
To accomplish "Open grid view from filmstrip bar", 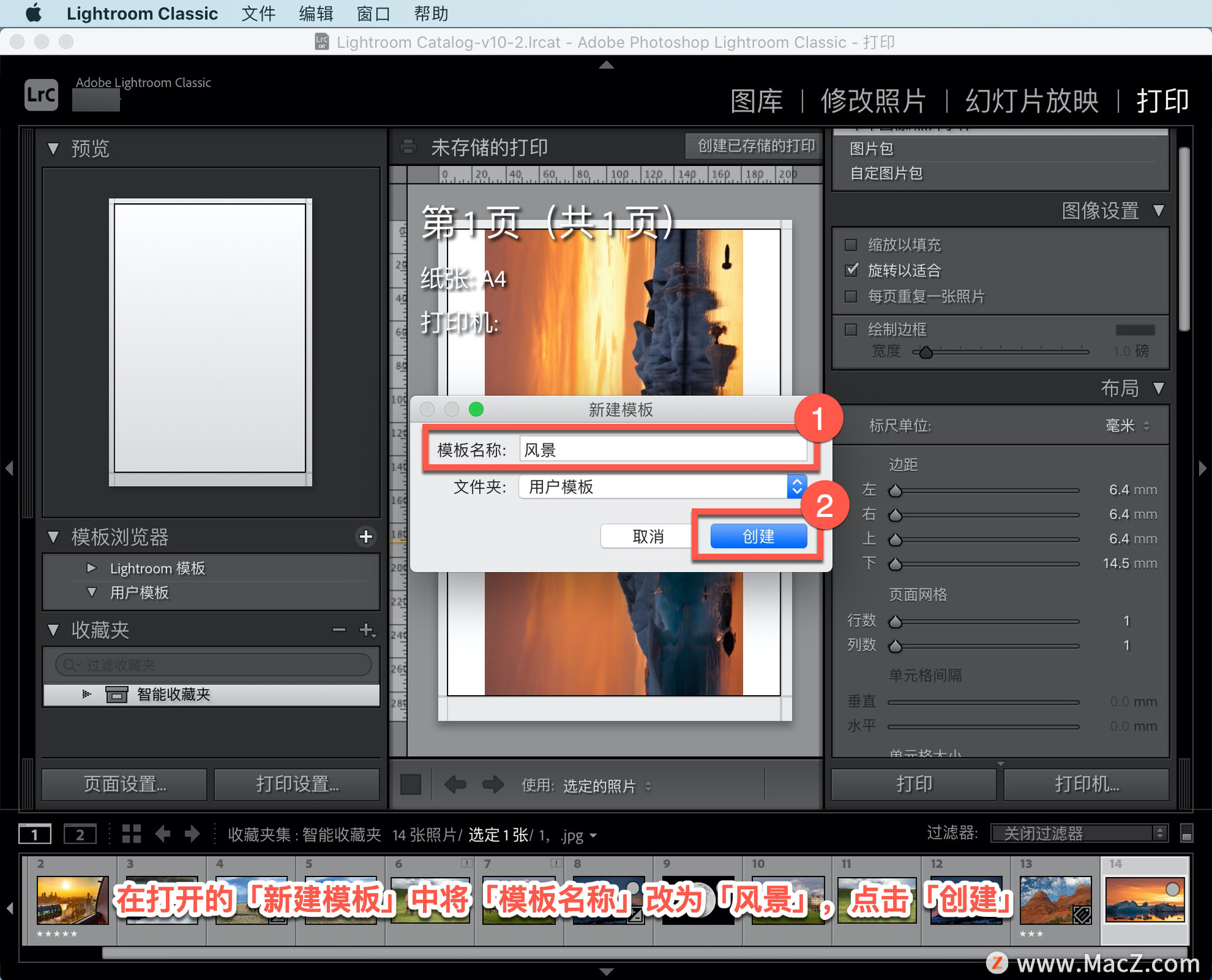I will click(131, 834).
